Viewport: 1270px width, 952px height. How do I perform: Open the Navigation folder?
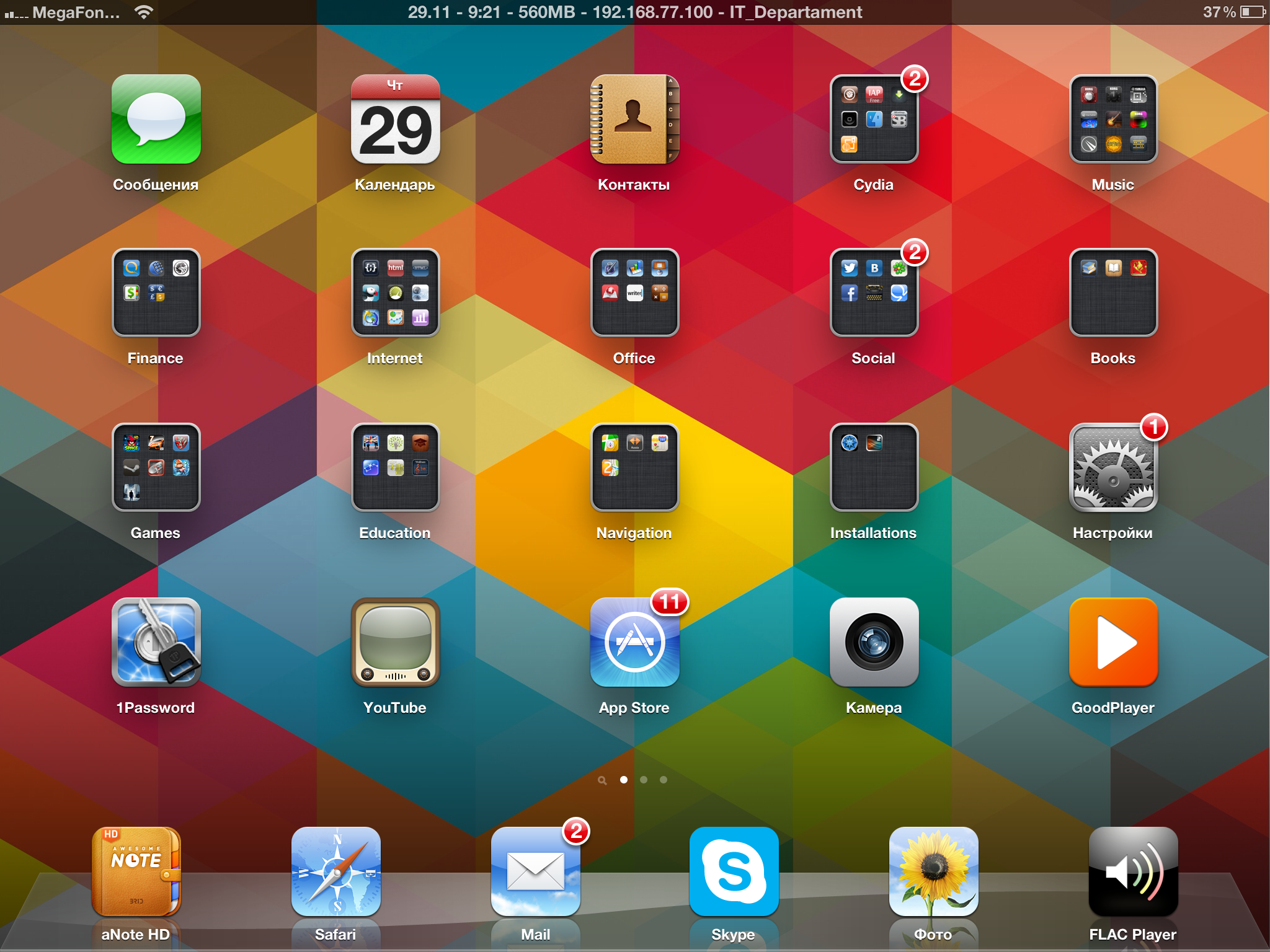[x=634, y=467]
